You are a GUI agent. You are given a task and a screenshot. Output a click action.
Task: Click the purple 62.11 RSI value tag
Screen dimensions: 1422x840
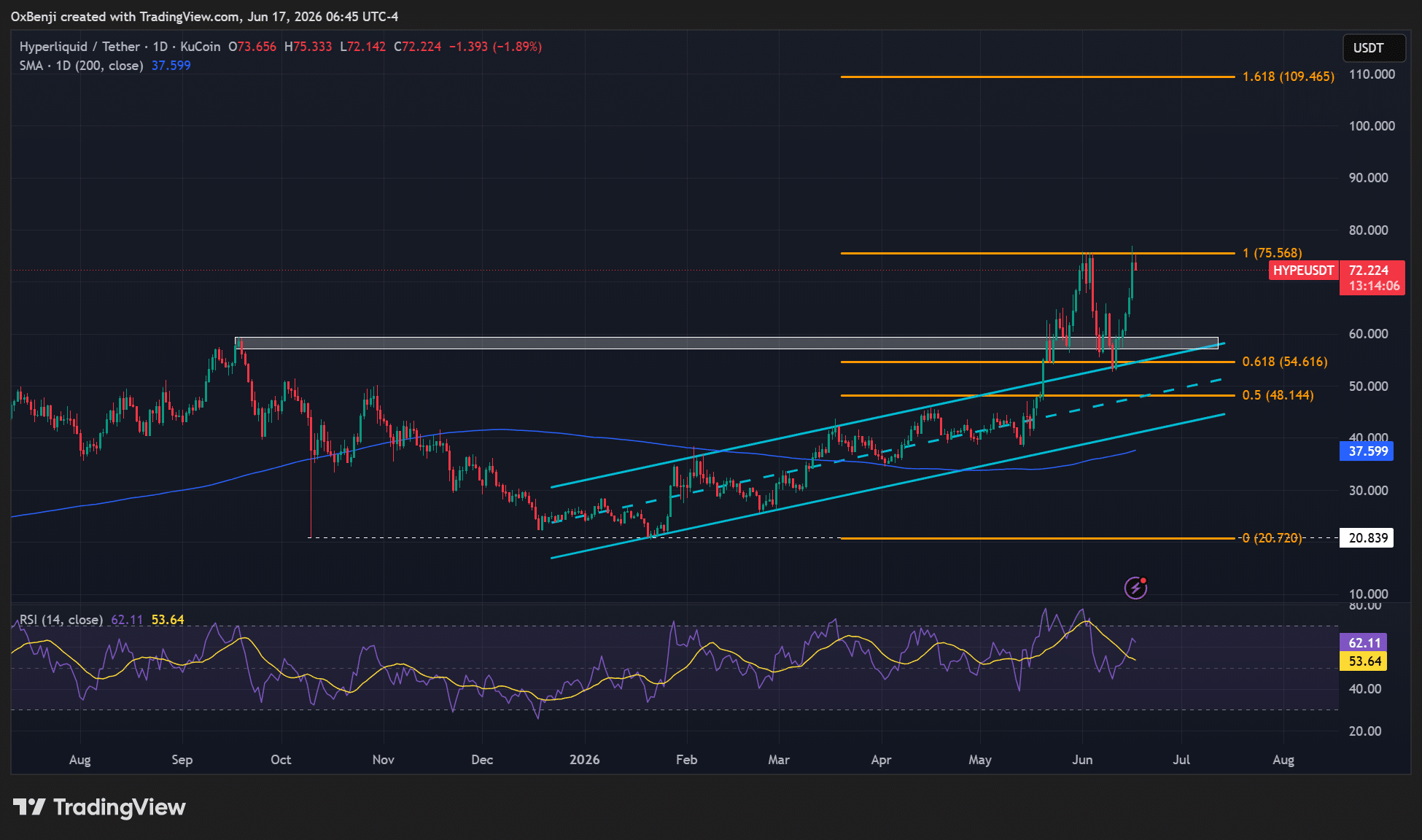point(1363,643)
